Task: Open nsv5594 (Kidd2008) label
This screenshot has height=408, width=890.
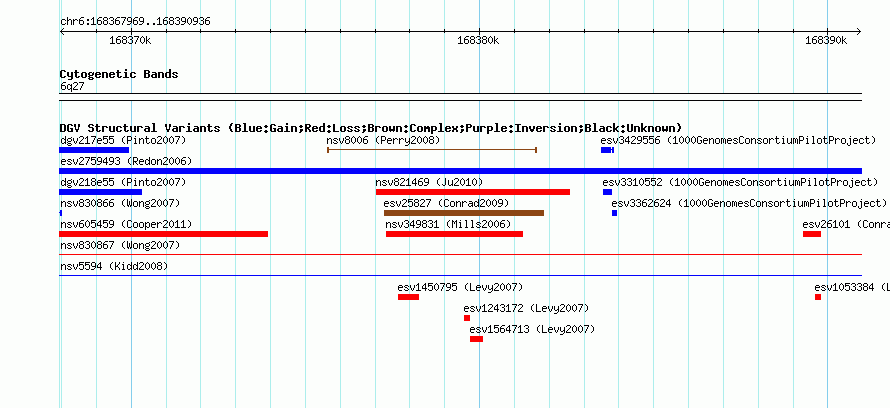Action: [114, 266]
